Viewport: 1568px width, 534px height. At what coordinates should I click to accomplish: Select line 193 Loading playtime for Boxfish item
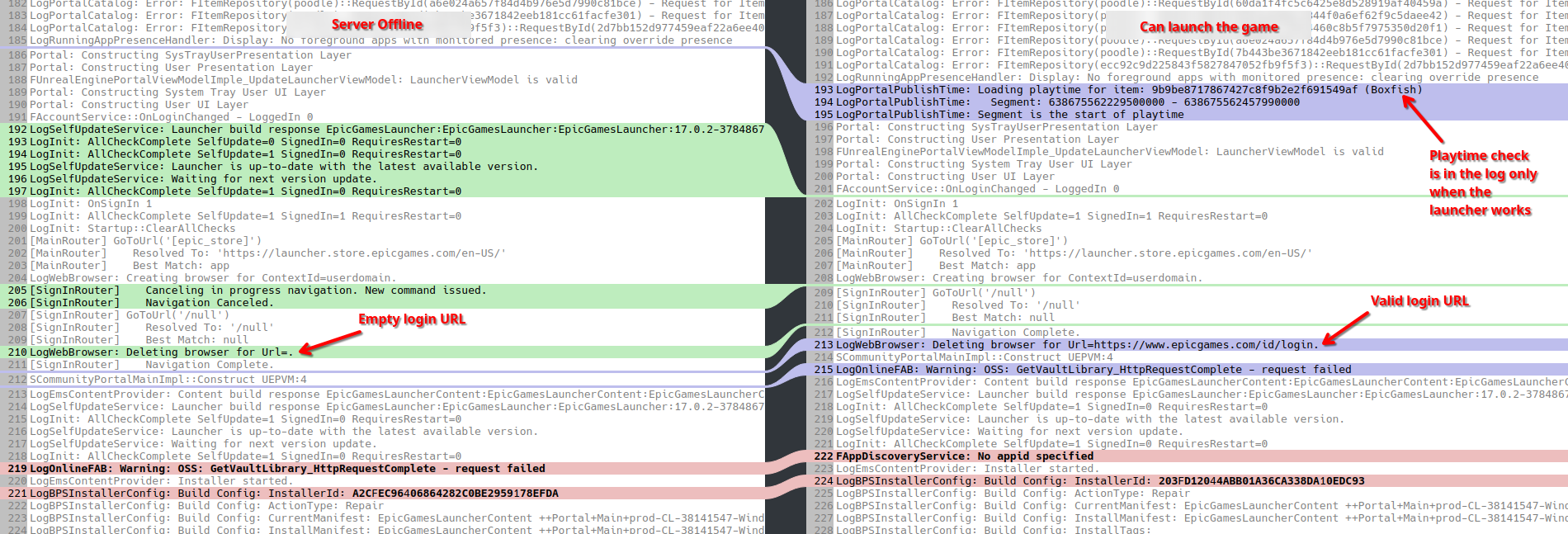click(x=1129, y=90)
